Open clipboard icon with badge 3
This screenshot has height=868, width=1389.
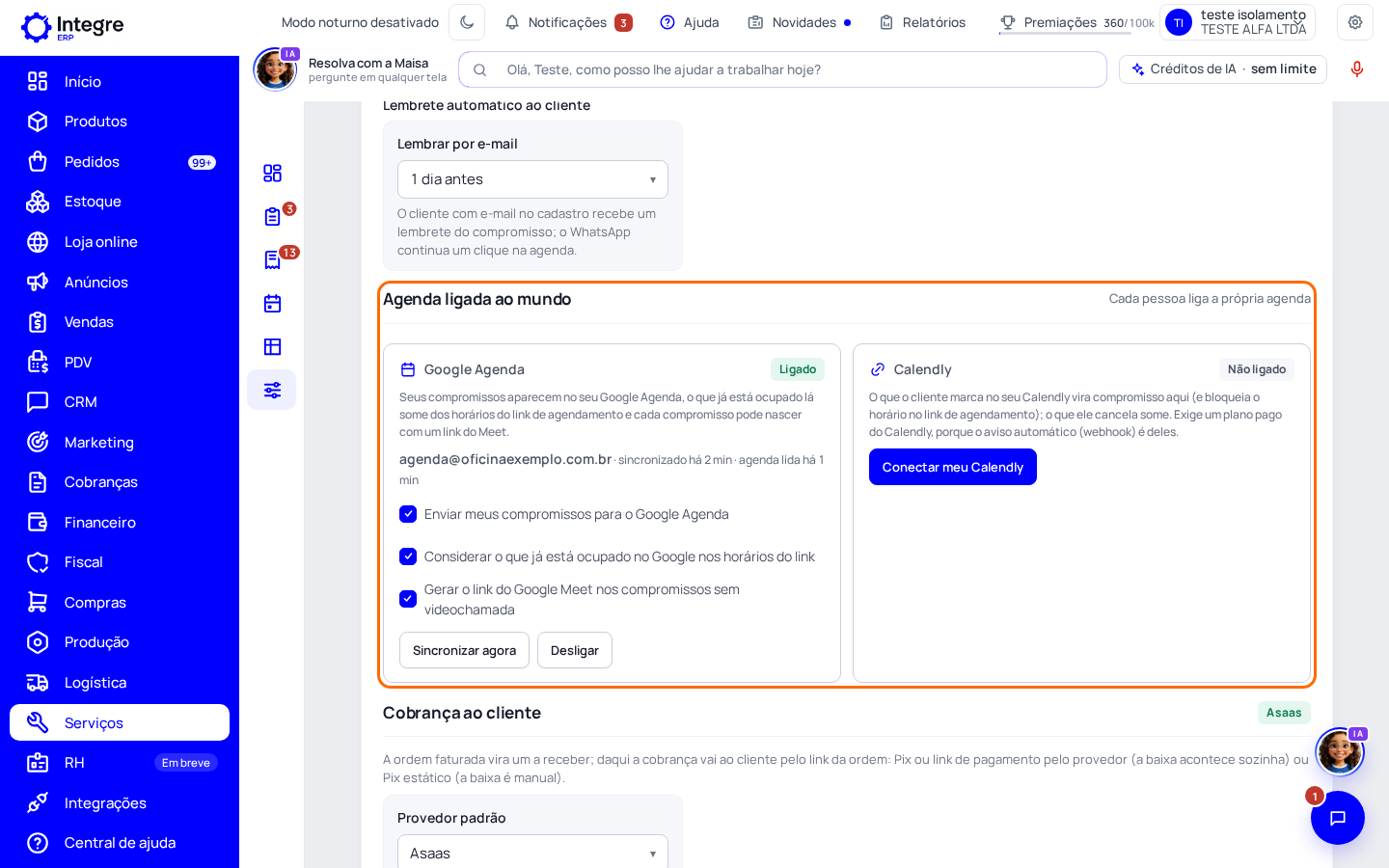click(x=272, y=216)
